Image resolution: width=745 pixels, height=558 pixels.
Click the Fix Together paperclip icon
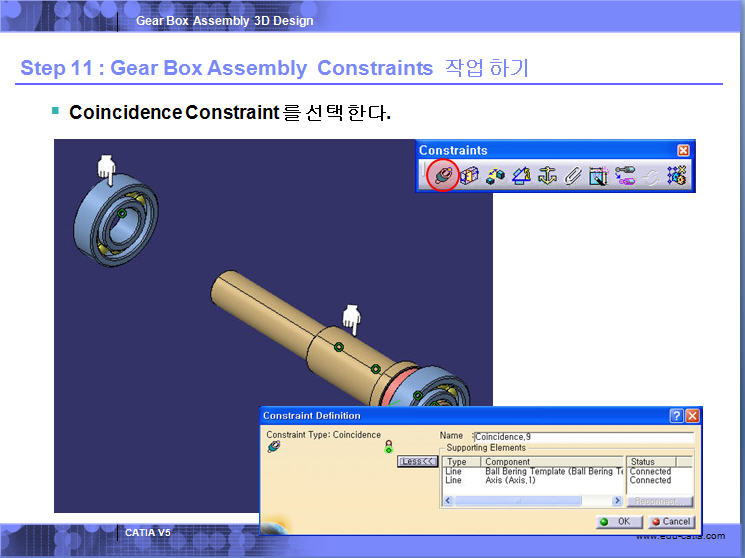[573, 176]
